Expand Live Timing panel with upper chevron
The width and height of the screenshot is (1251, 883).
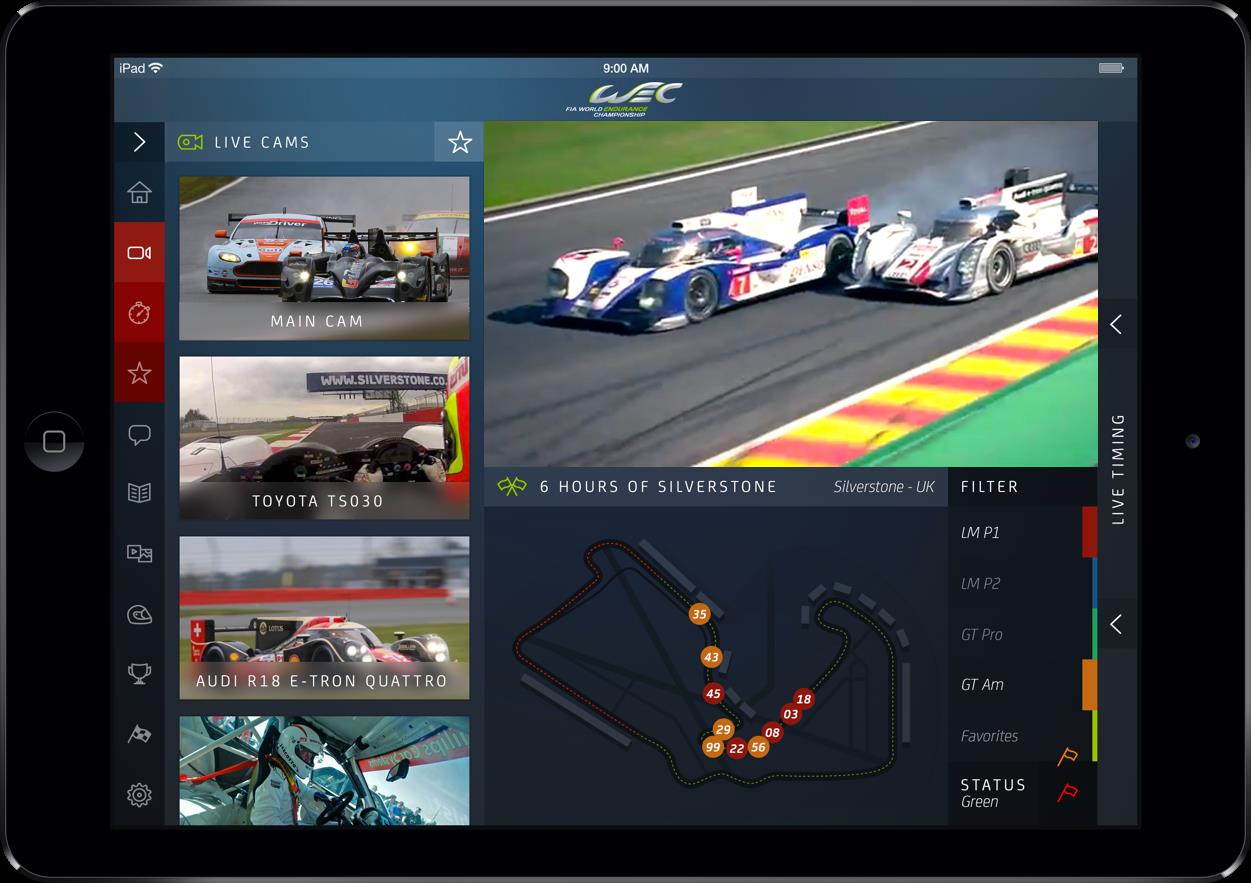(x=1116, y=324)
